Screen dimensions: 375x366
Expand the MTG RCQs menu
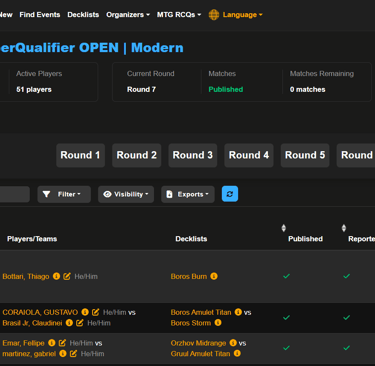[x=179, y=15]
